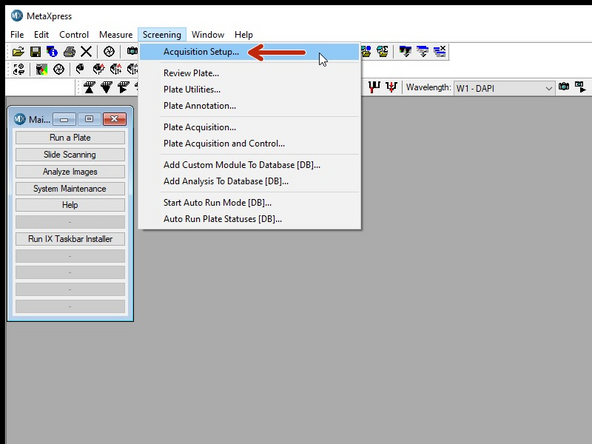Click Help button in Main taskbar panel
592x444 pixels.
(x=70, y=205)
